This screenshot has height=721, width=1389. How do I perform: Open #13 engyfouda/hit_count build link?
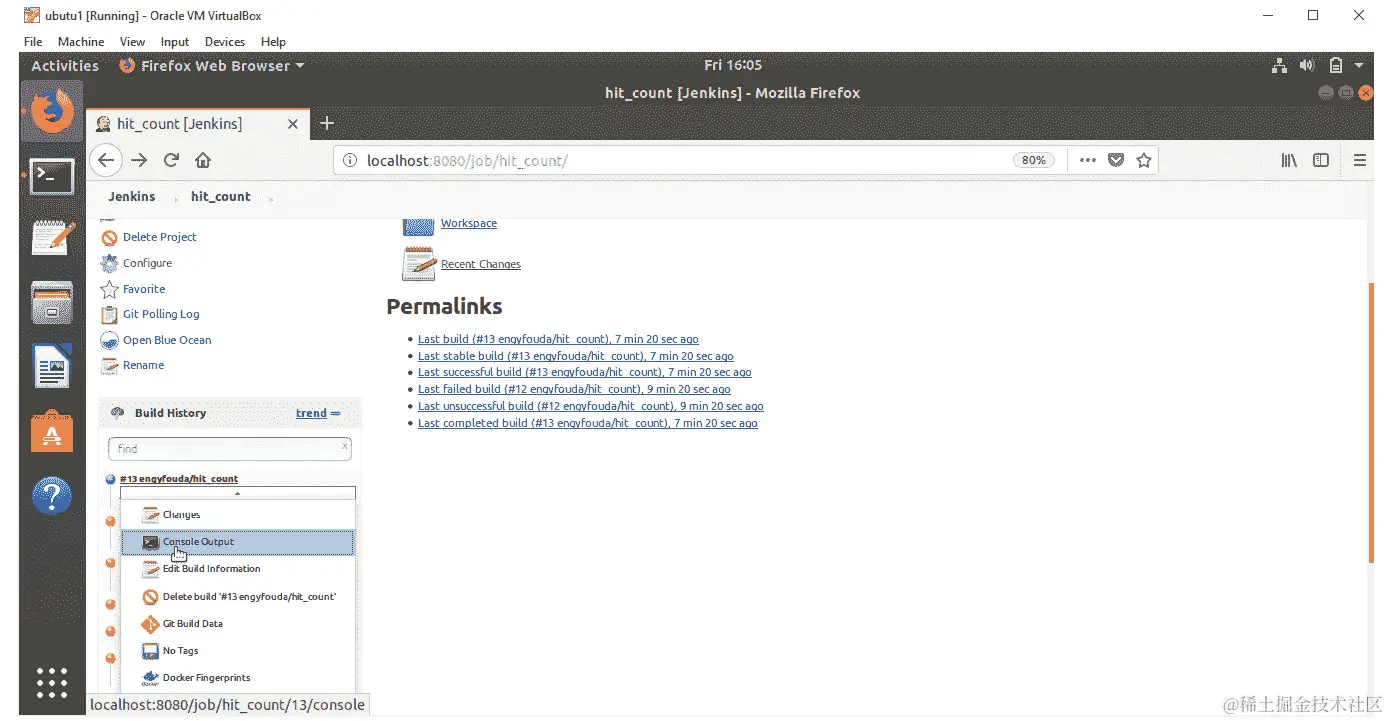point(179,479)
